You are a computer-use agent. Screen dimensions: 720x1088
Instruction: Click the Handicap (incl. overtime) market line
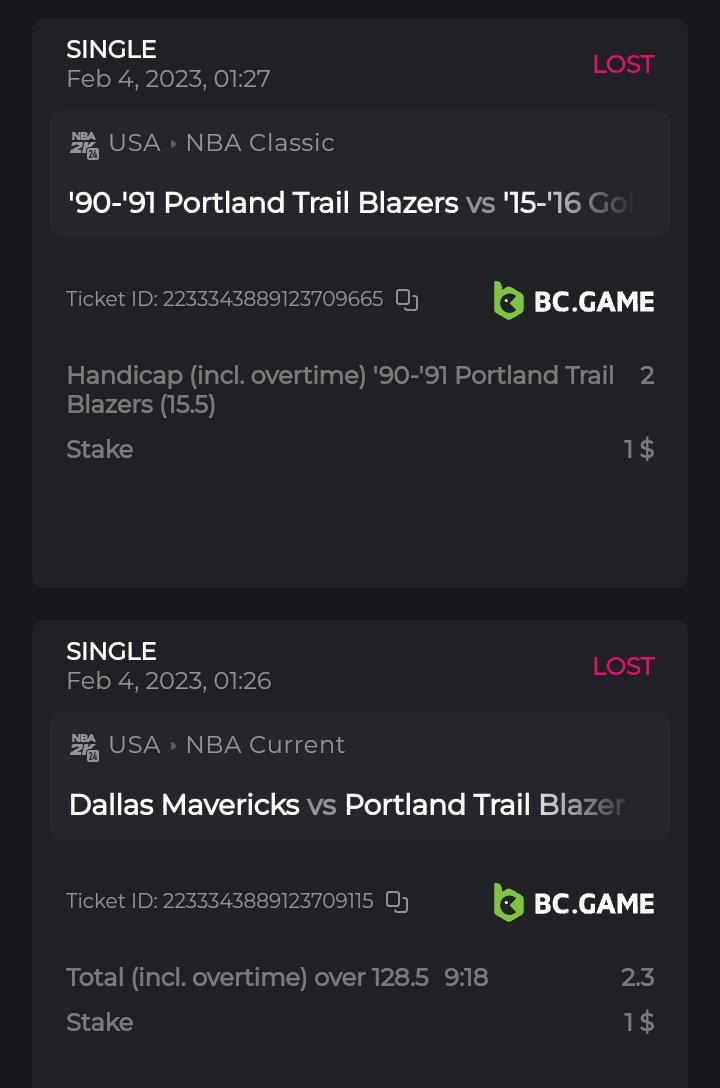click(x=340, y=389)
